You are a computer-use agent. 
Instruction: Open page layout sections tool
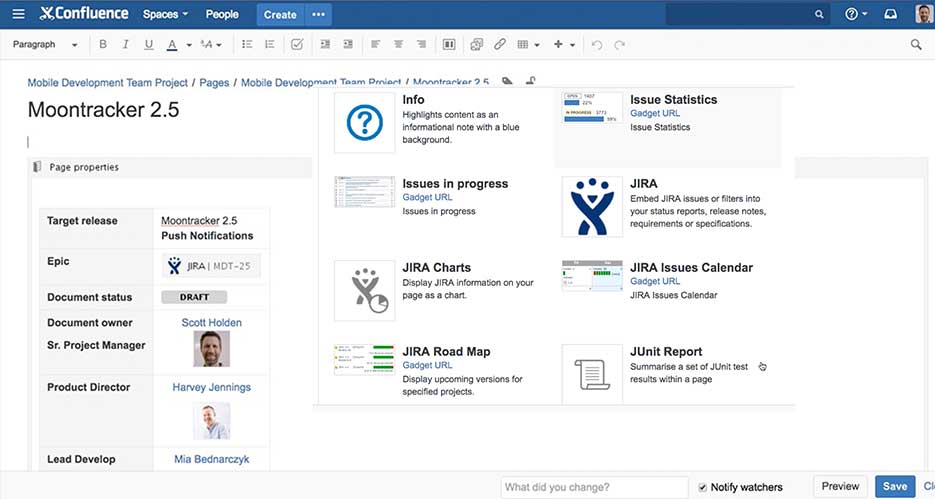coord(449,44)
